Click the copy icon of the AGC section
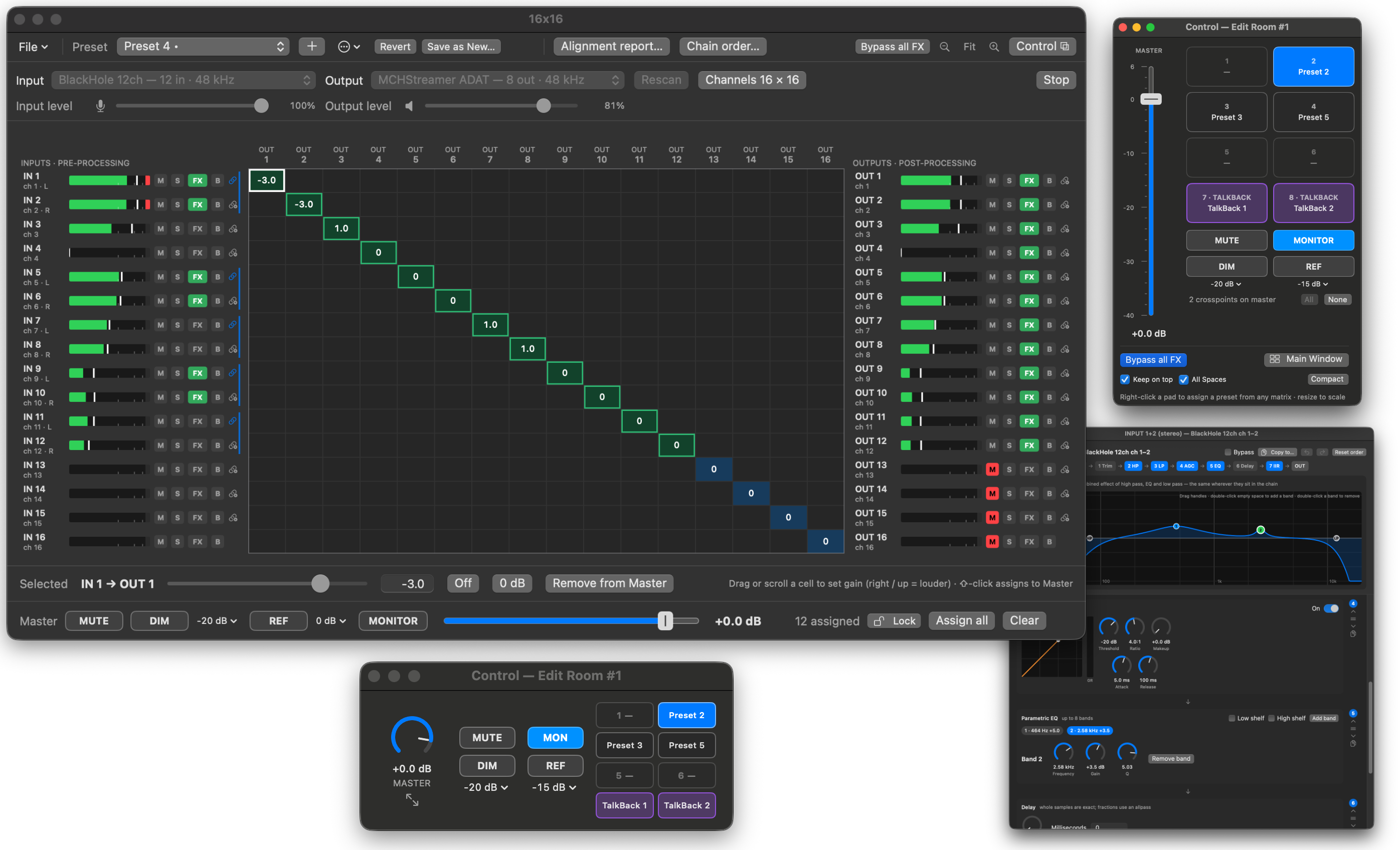The image size is (1400, 850). click(x=1353, y=634)
